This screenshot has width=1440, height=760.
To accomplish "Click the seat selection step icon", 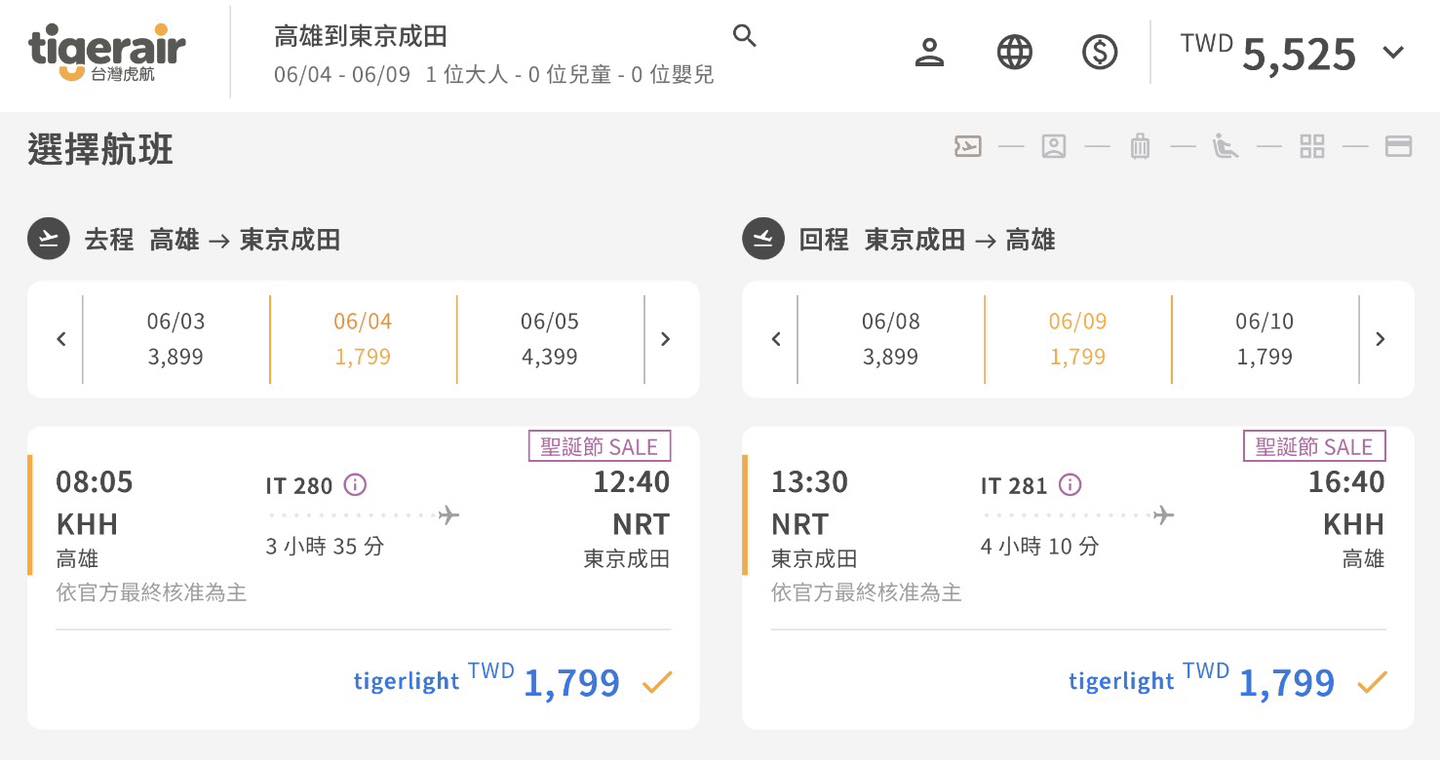I will point(1225,147).
